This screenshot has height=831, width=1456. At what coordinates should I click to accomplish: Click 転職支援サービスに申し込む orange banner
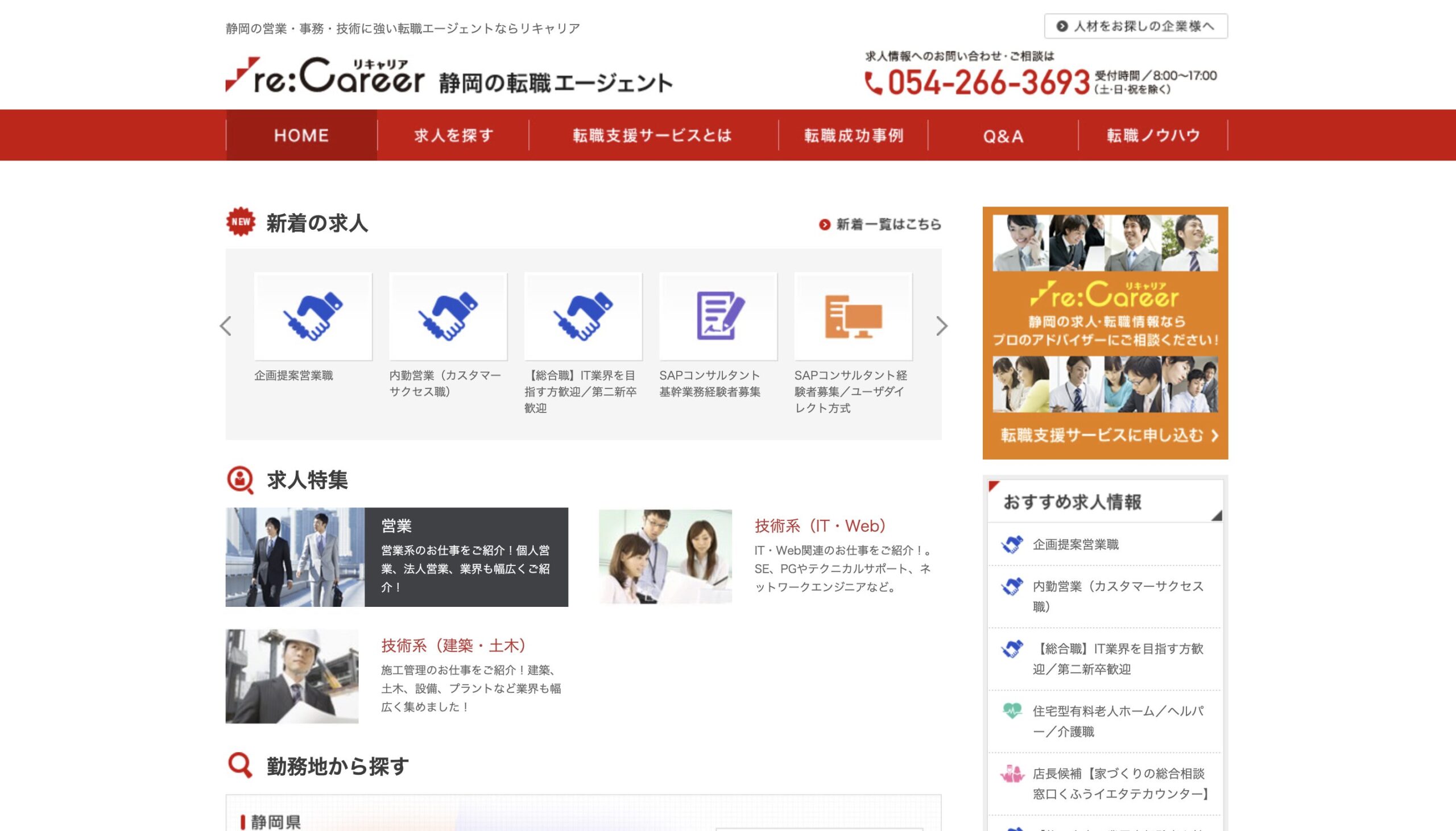point(1105,333)
